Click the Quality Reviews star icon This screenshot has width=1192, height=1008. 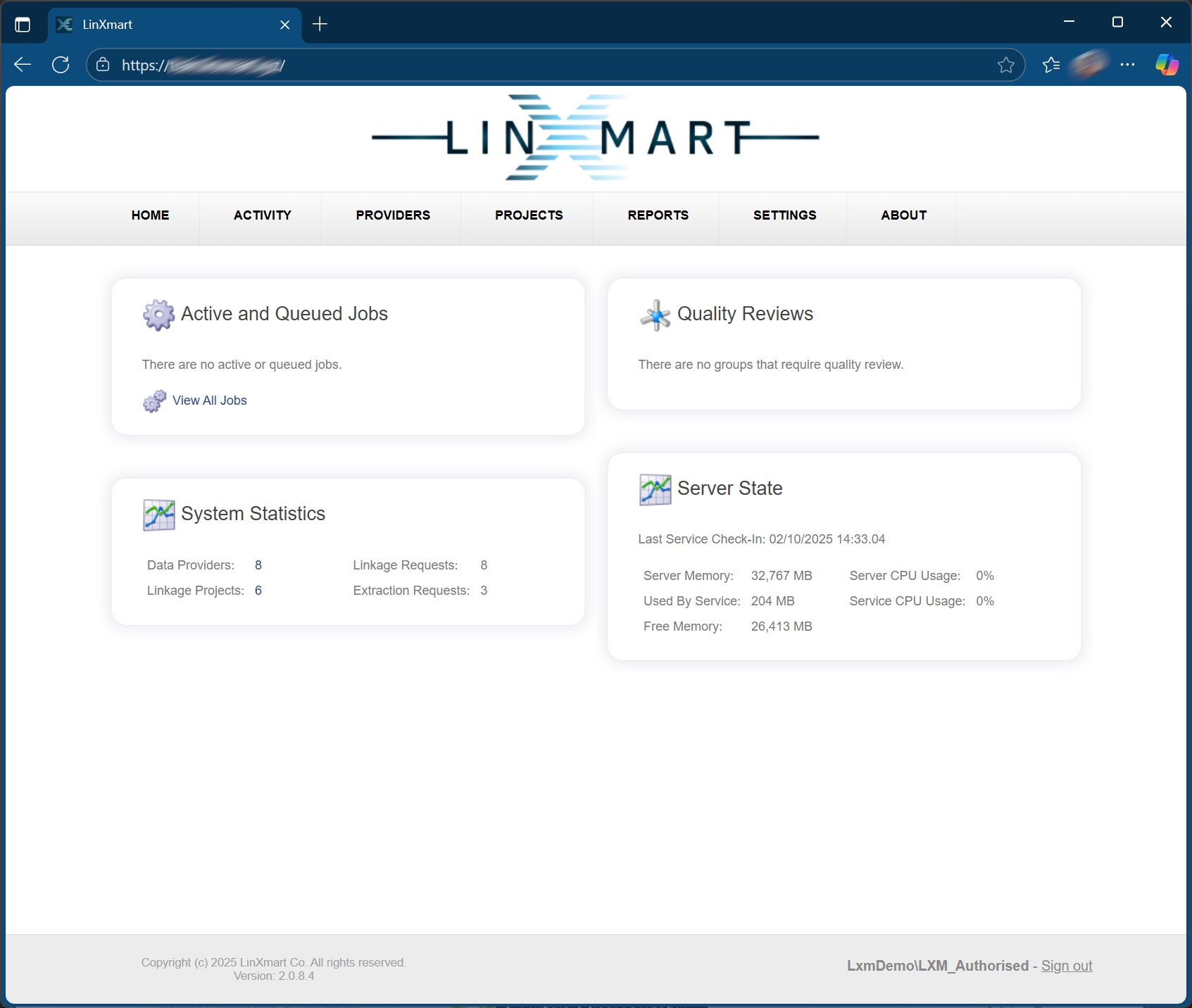click(x=655, y=315)
